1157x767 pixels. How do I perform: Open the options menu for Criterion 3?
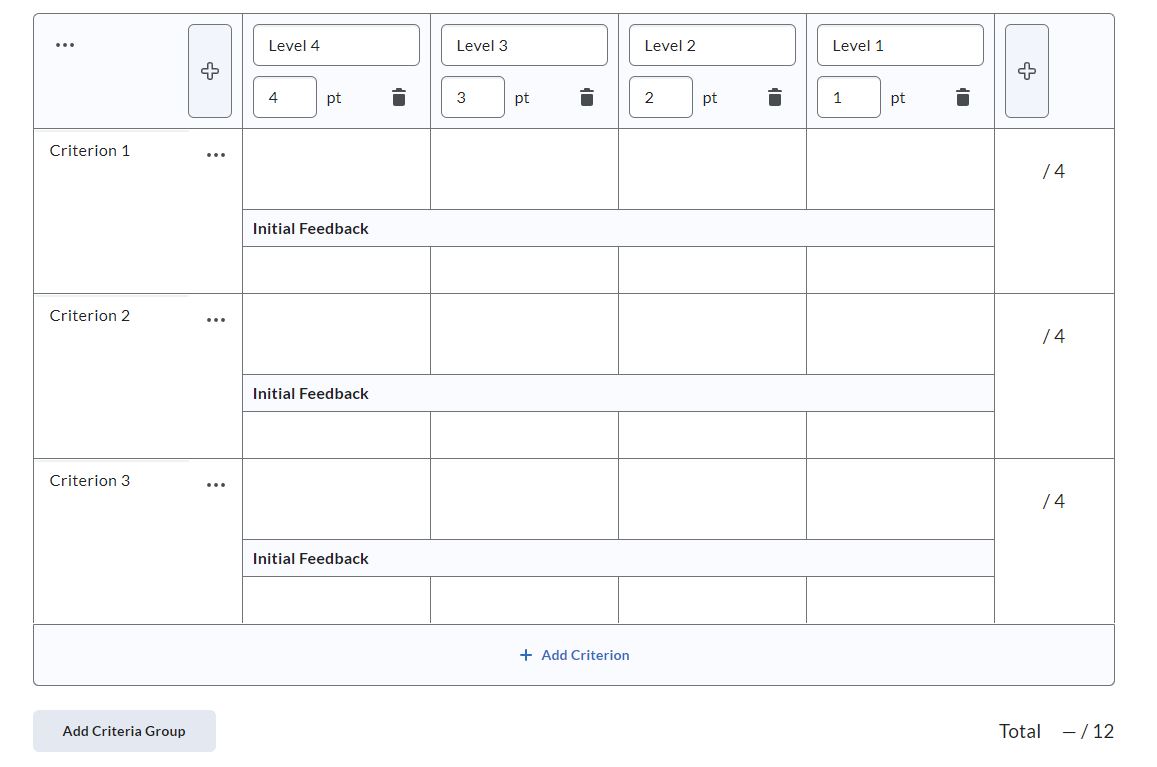click(x=216, y=484)
